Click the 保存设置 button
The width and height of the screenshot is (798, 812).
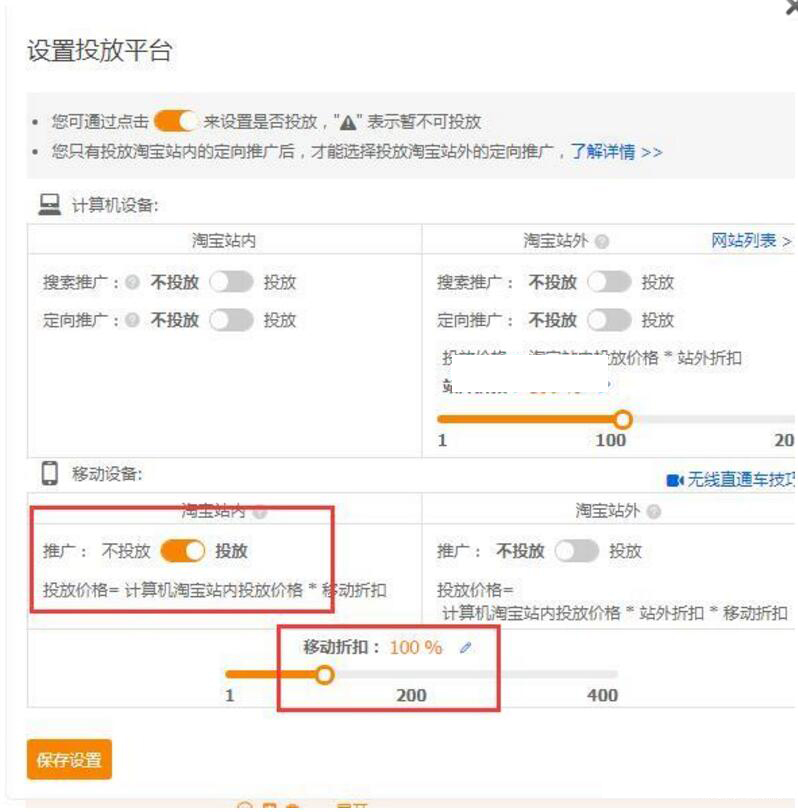pos(69,760)
